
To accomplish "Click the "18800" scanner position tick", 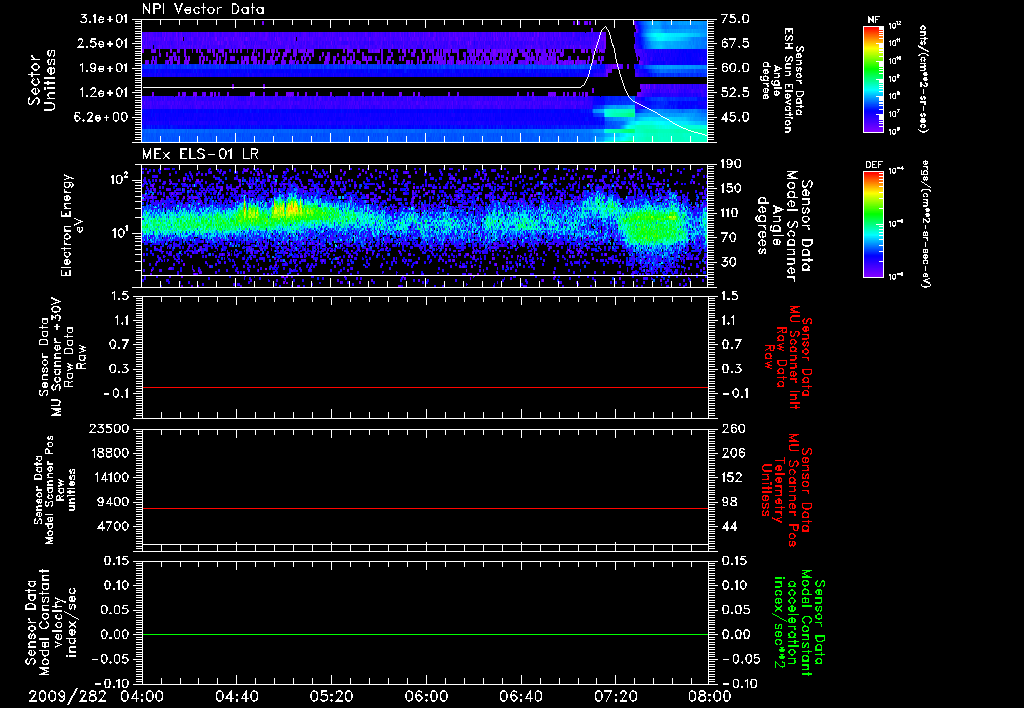I will pos(112,453).
